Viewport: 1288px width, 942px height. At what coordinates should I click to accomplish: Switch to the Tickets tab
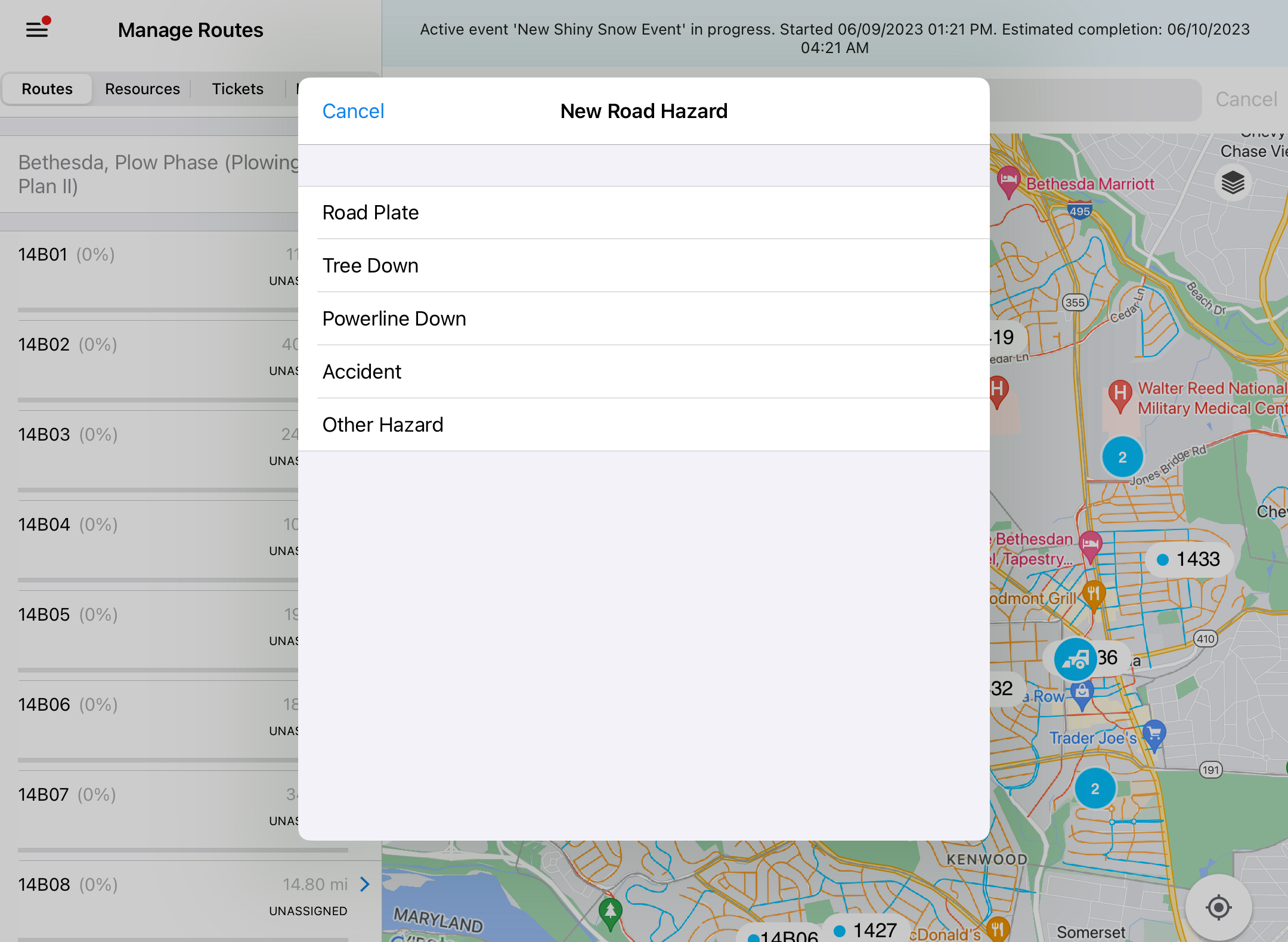click(x=237, y=89)
